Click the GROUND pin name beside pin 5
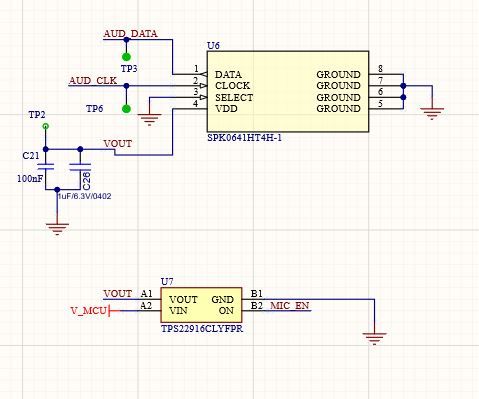Viewport: 479px width, 399px height. point(338,109)
